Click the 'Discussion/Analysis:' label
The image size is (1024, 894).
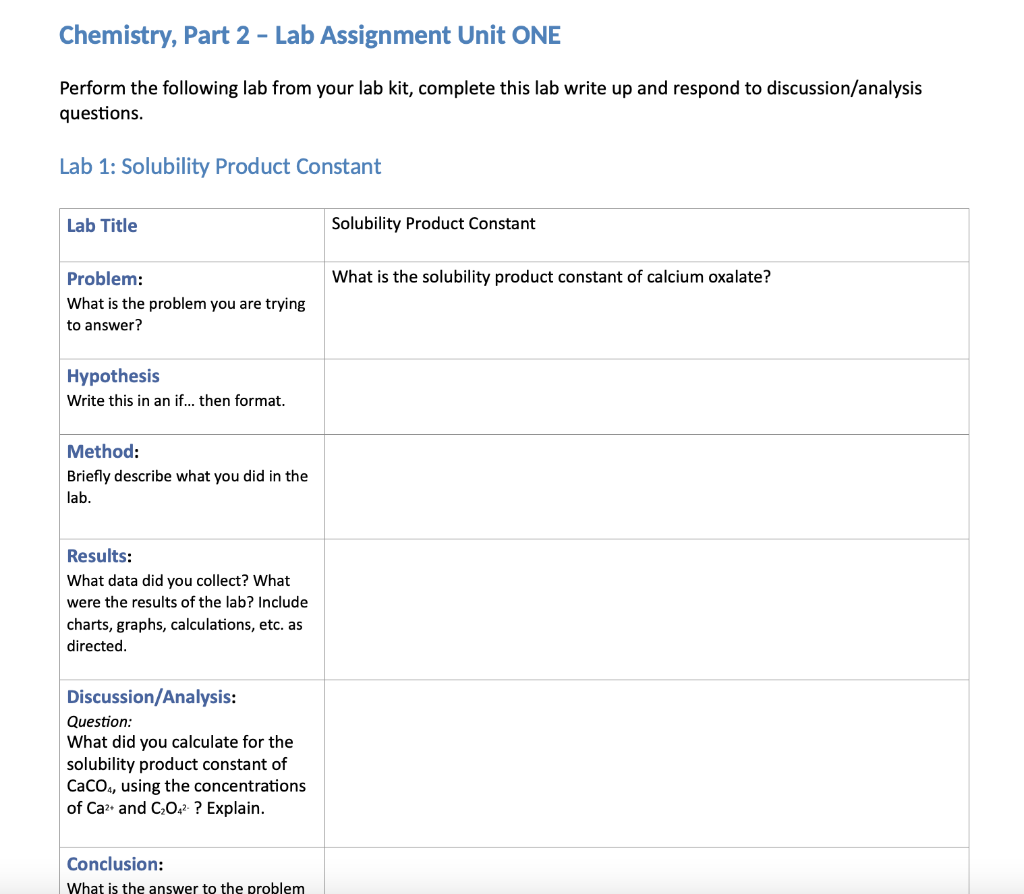[152, 697]
